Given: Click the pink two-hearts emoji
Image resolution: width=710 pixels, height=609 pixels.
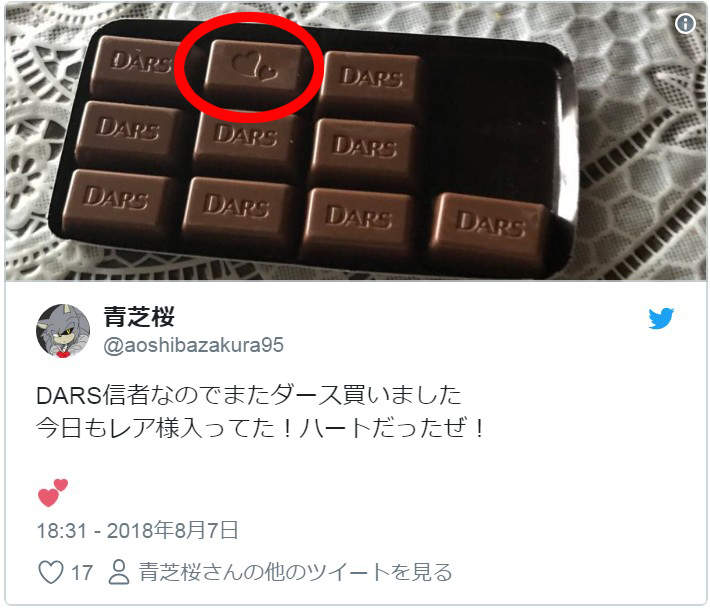Looking at the screenshot, I should (x=53, y=492).
